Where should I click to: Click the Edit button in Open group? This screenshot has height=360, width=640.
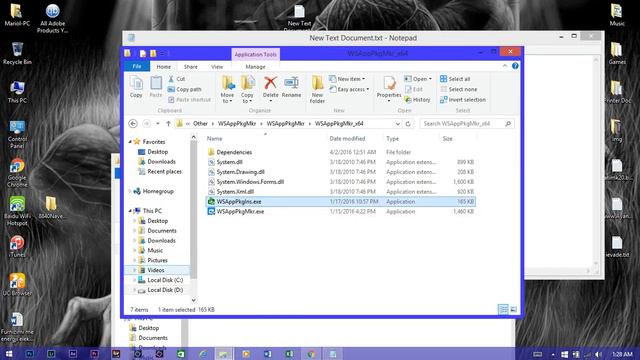click(x=413, y=89)
